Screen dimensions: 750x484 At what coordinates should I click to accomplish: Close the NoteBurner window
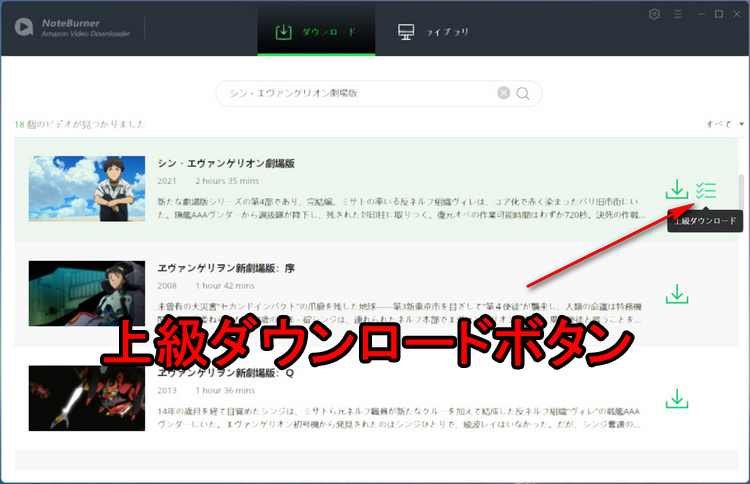coord(737,14)
